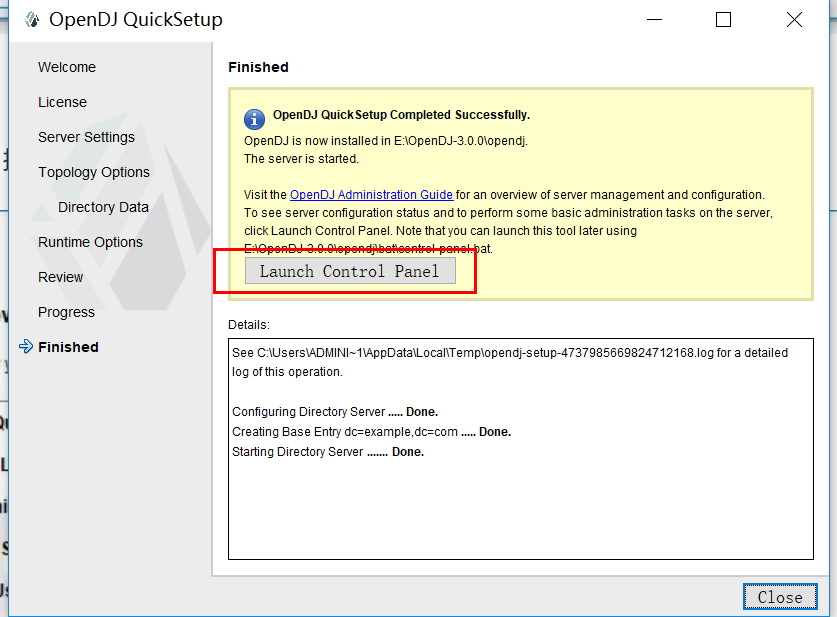Image resolution: width=837 pixels, height=617 pixels.
Task: Jump to the Runtime Options step
Action: click(x=90, y=242)
